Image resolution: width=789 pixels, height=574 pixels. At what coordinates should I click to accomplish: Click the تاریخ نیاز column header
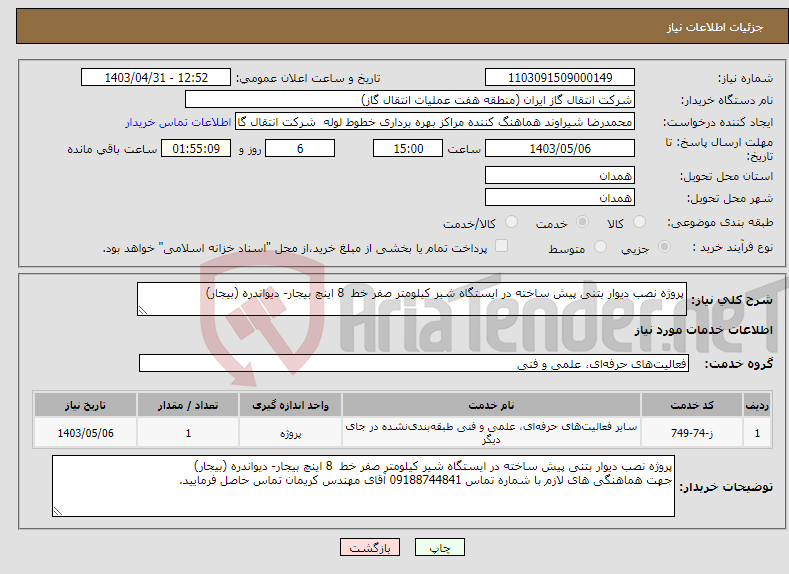(86, 405)
